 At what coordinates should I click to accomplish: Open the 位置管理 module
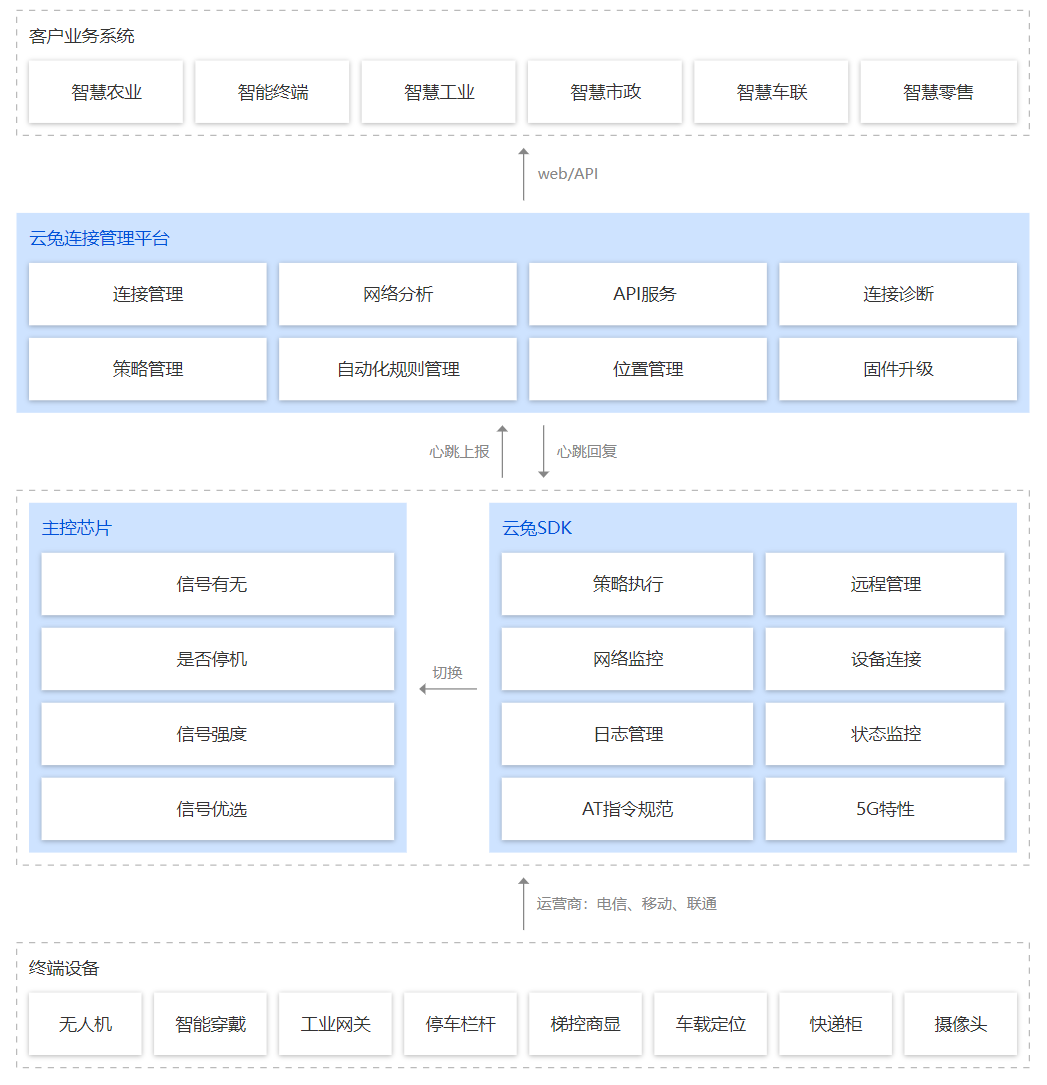point(648,369)
